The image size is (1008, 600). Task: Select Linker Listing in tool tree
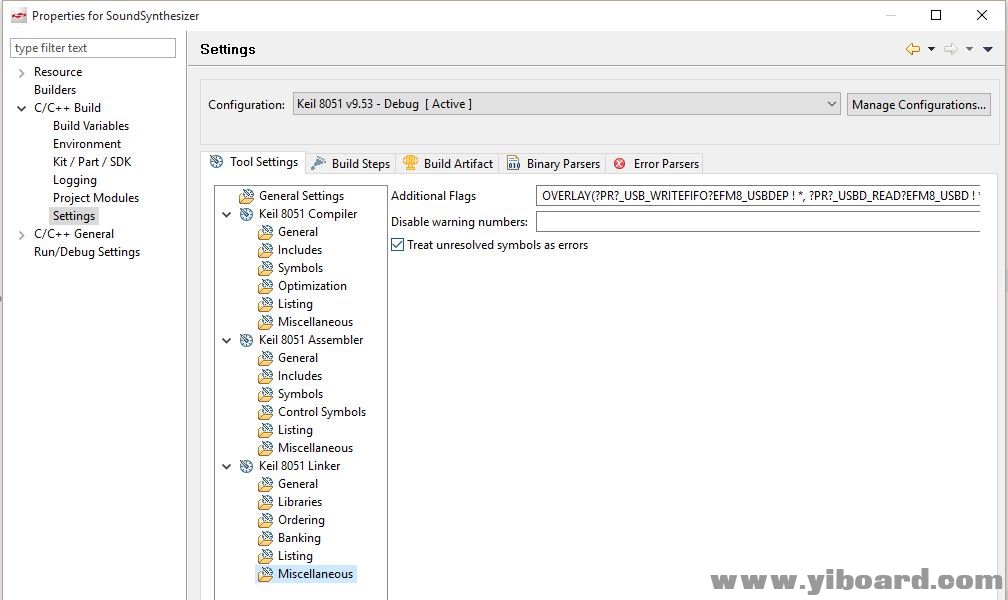click(x=295, y=556)
